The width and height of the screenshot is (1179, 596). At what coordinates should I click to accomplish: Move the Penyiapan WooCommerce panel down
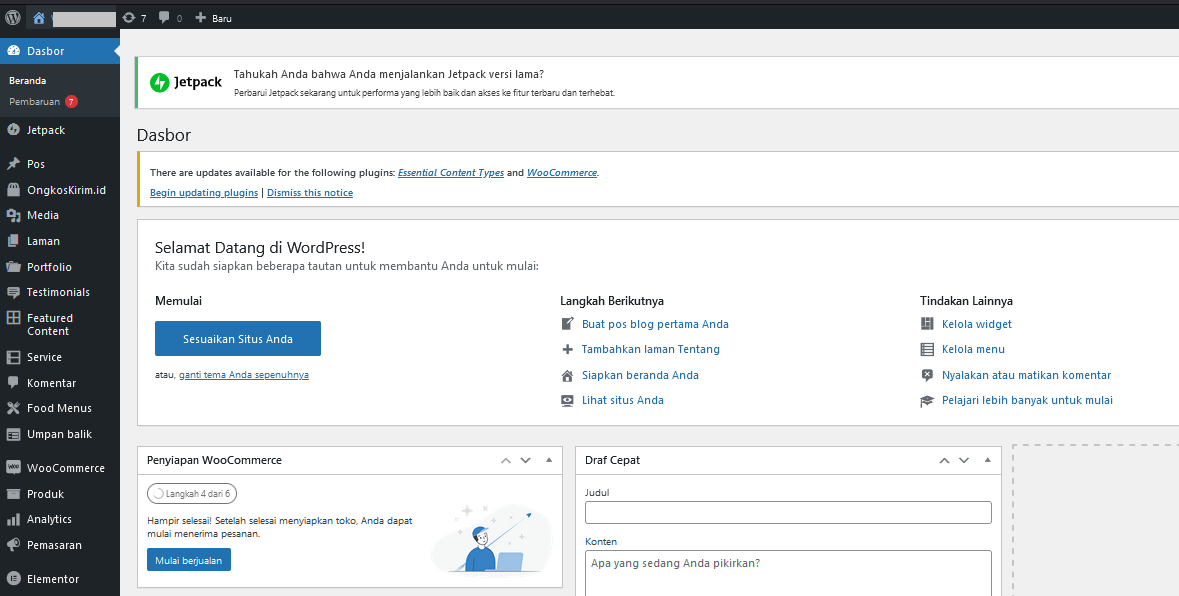pyautogui.click(x=526, y=460)
